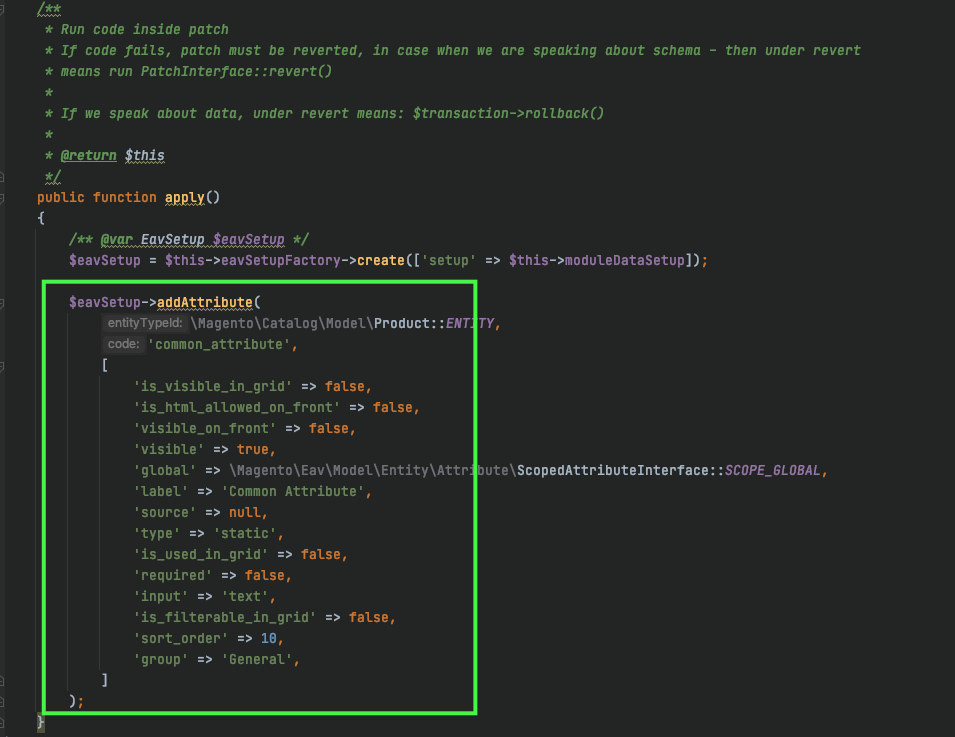
Task: Click the 'General' group string
Action: click(257, 660)
